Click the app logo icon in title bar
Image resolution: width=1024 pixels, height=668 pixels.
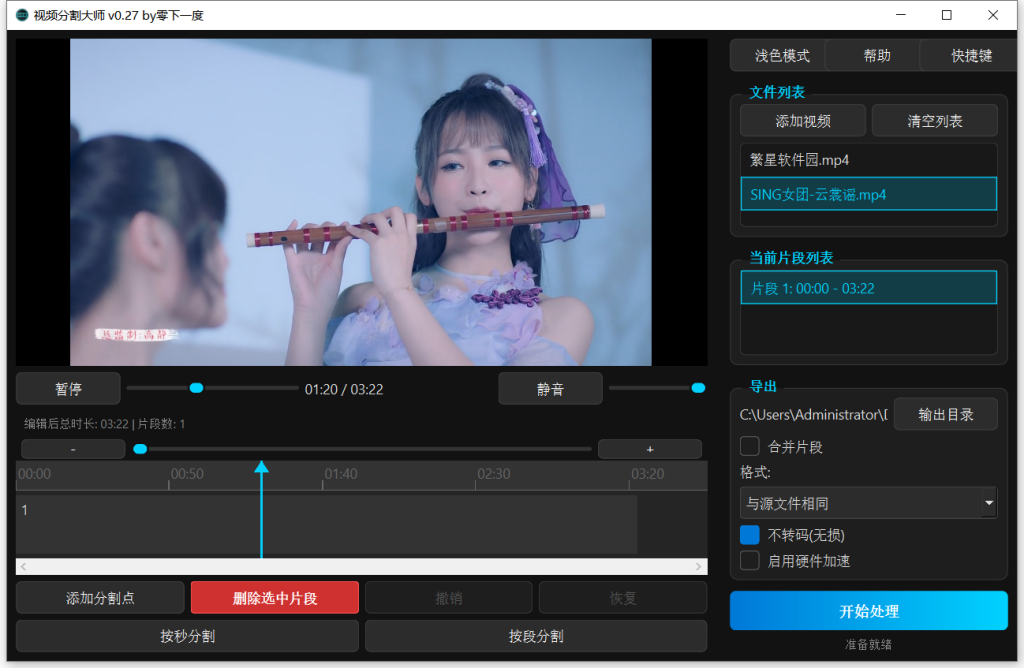coord(21,15)
